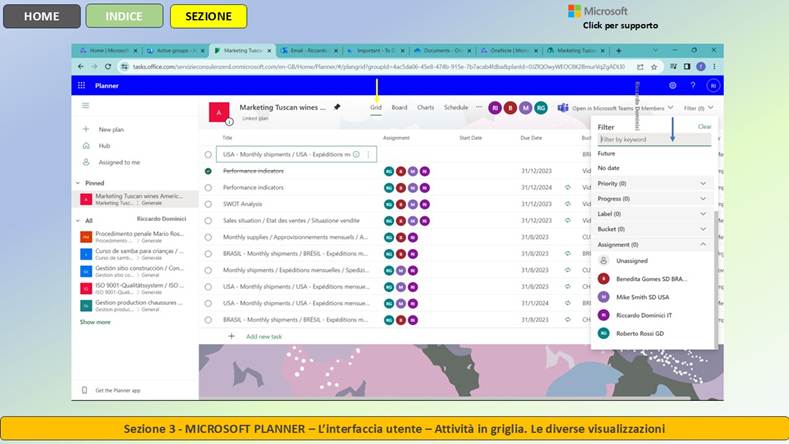The image size is (789, 444).
Task: Click the INDICE button
Action: click(x=124, y=16)
